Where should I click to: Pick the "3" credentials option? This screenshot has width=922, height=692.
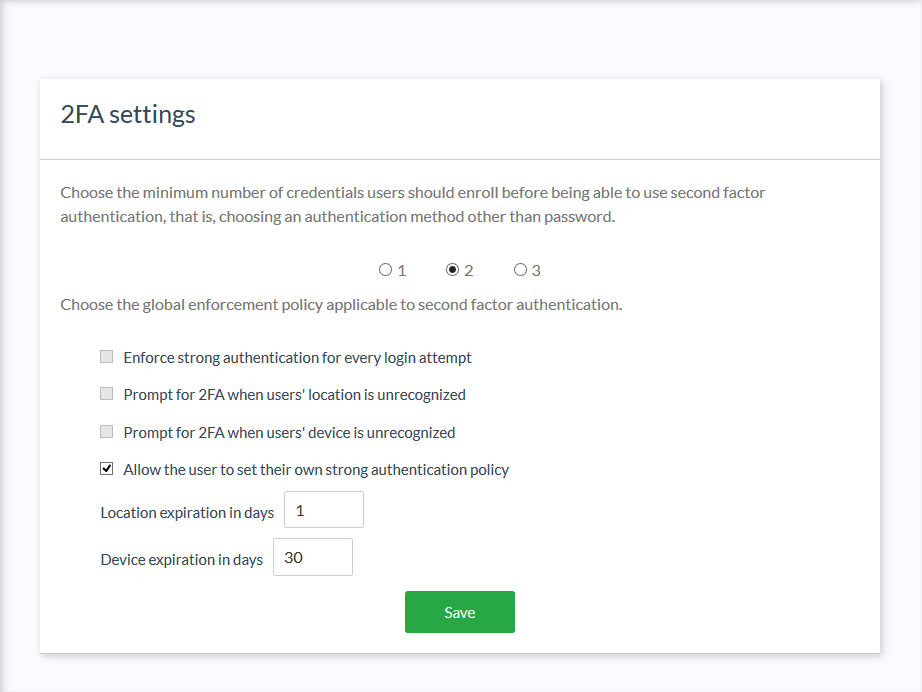520,269
